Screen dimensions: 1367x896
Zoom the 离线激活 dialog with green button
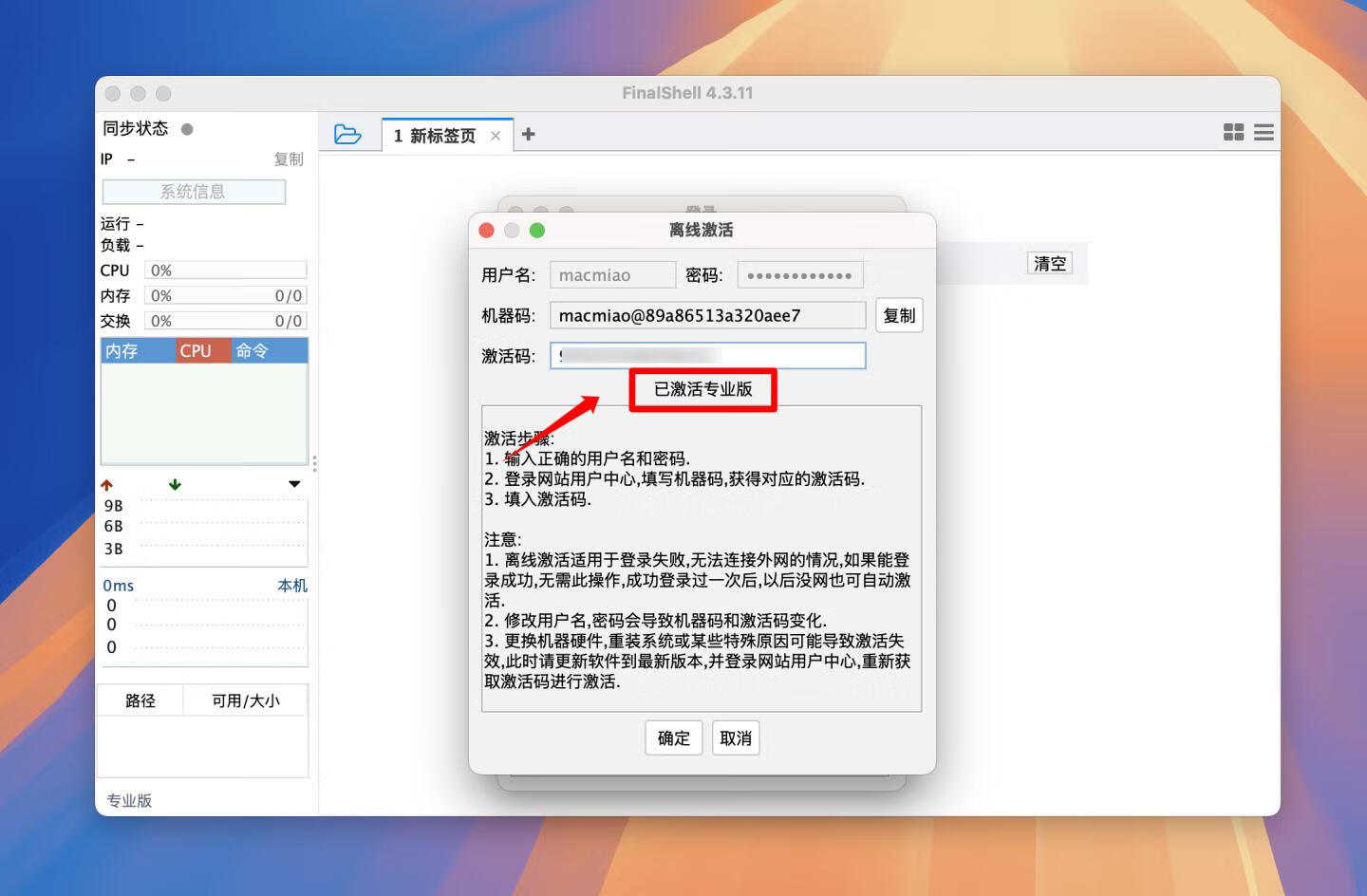tap(537, 231)
